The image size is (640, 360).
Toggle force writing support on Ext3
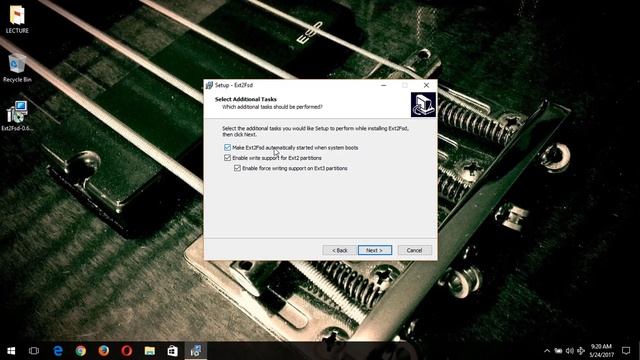tap(237, 168)
